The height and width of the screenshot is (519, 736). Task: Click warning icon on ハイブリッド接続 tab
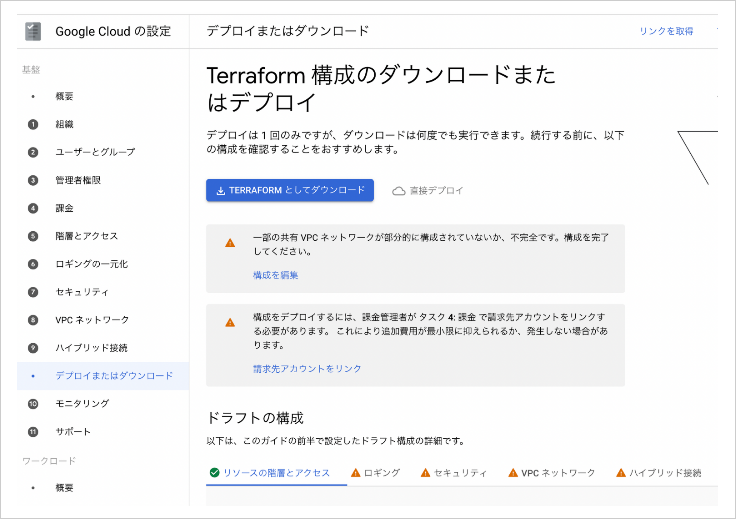[x=621, y=473]
